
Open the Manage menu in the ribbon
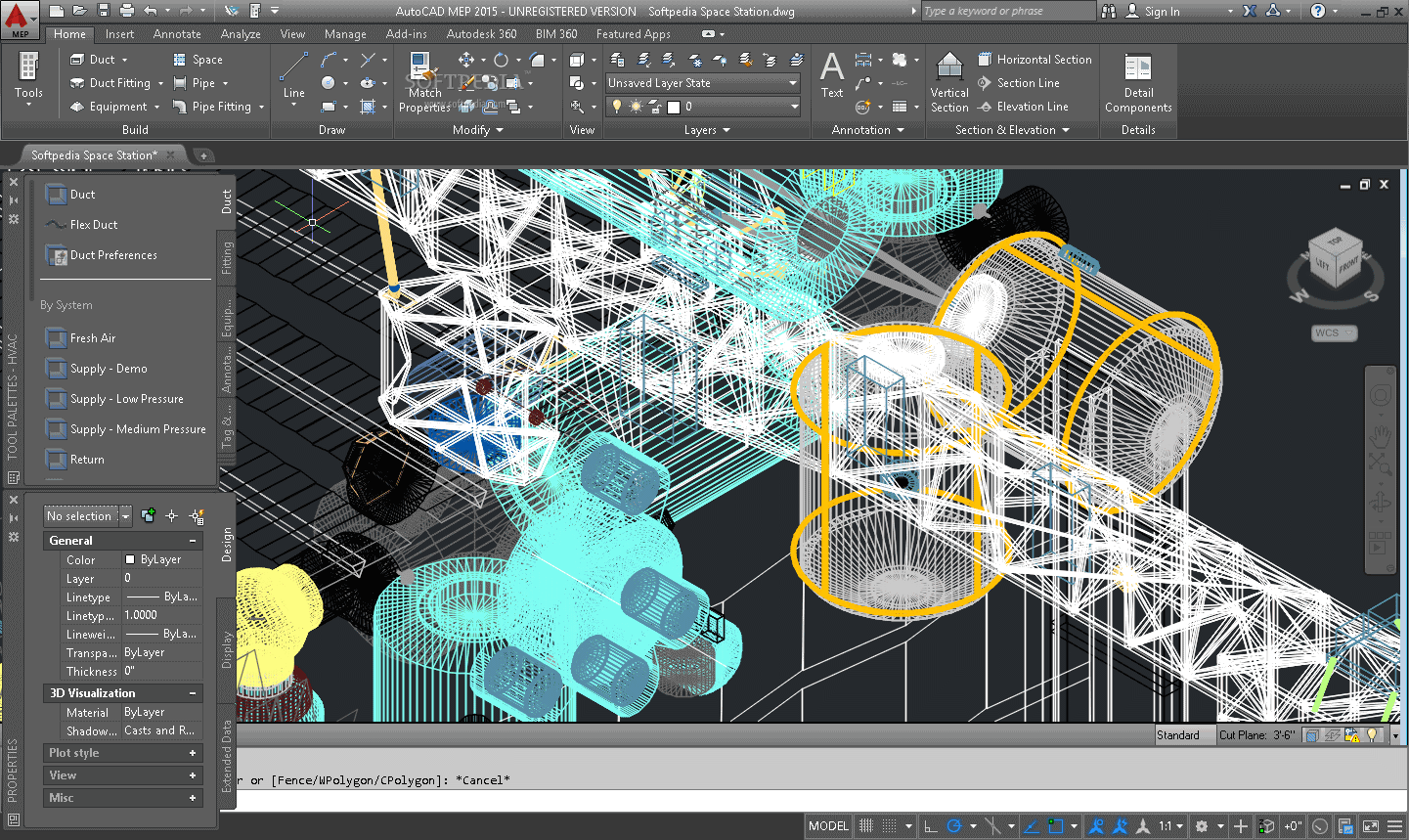tap(344, 33)
